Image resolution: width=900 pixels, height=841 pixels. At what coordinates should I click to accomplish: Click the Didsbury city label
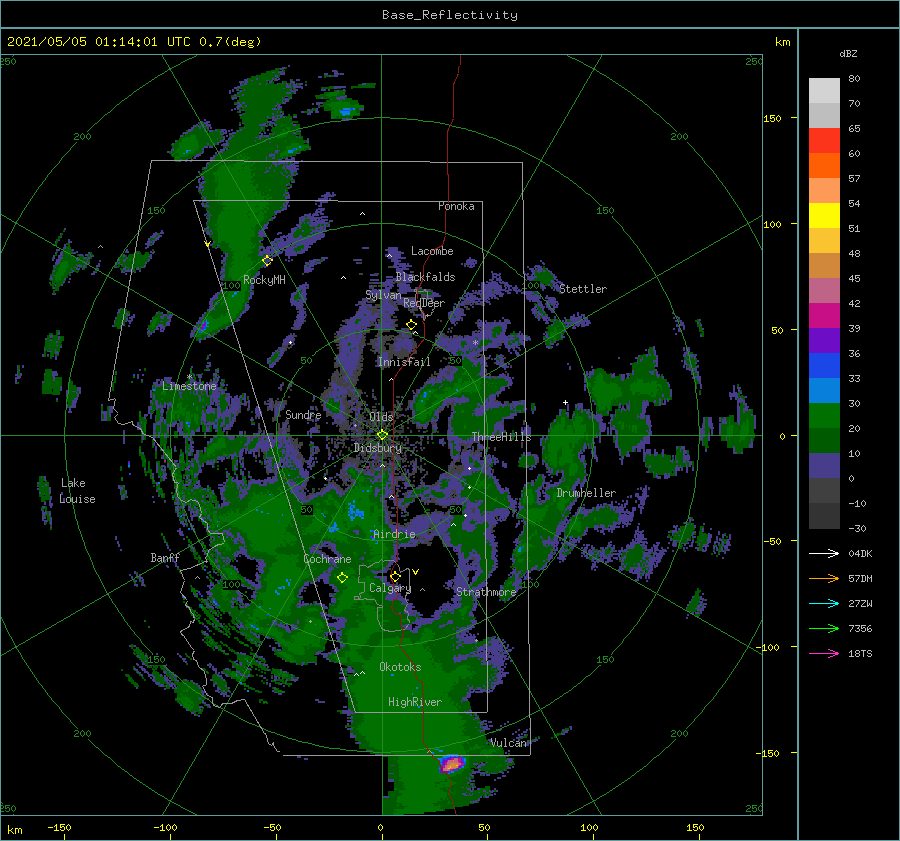(377, 448)
